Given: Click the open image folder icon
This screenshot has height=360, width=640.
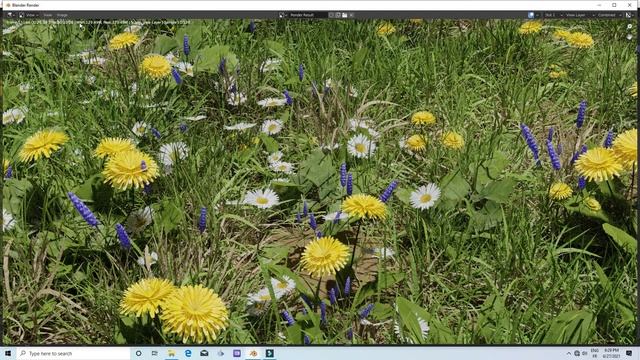Looking at the screenshot, I should click(x=344, y=15).
